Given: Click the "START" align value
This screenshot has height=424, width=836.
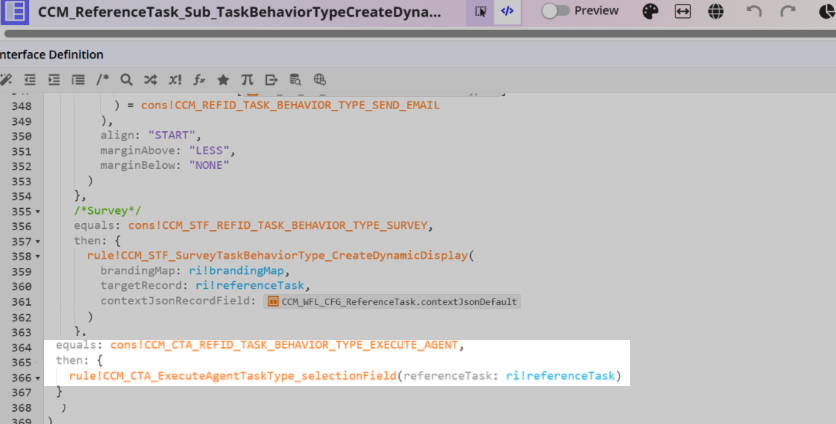Looking at the screenshot, I should pyautogui.click(x=172, y=135).
